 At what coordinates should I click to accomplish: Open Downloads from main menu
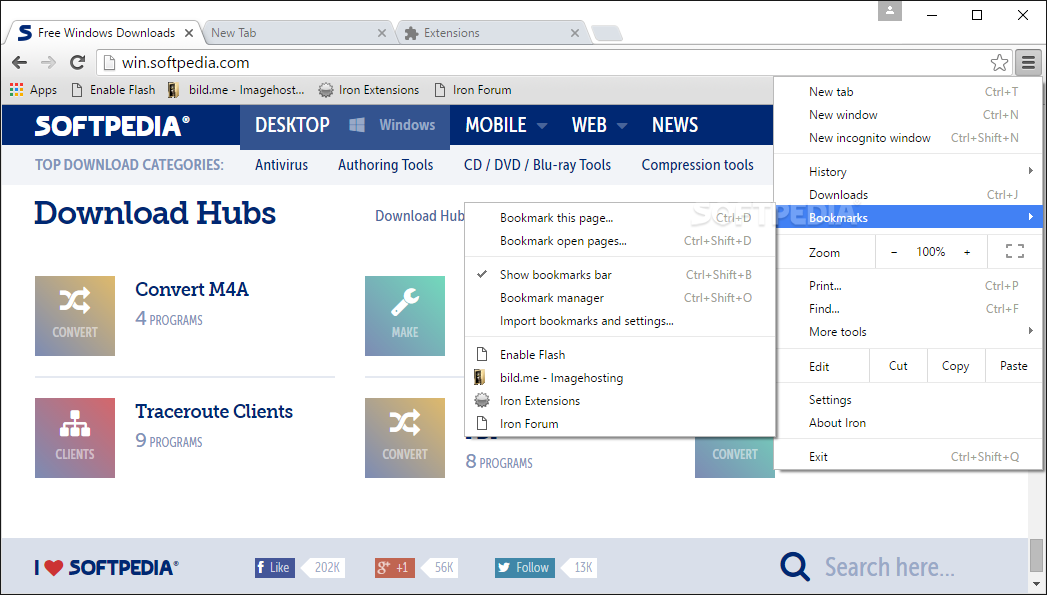909,195
